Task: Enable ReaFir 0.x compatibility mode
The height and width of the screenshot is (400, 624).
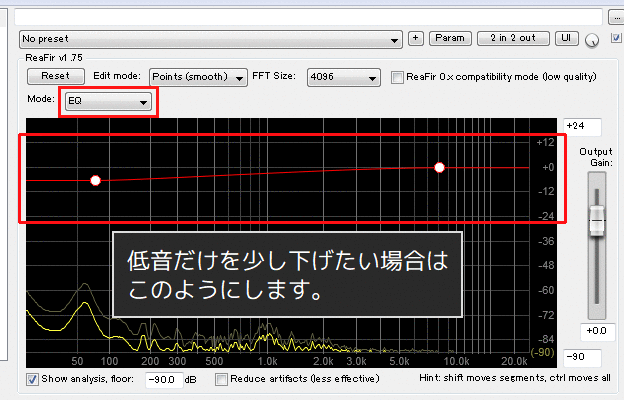Action: (398, 77)
